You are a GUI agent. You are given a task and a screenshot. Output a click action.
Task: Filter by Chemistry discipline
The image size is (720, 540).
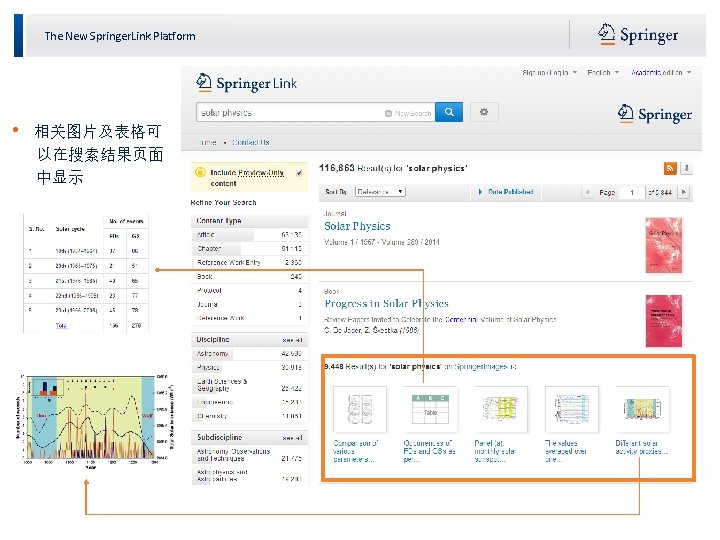click(249, 416)
